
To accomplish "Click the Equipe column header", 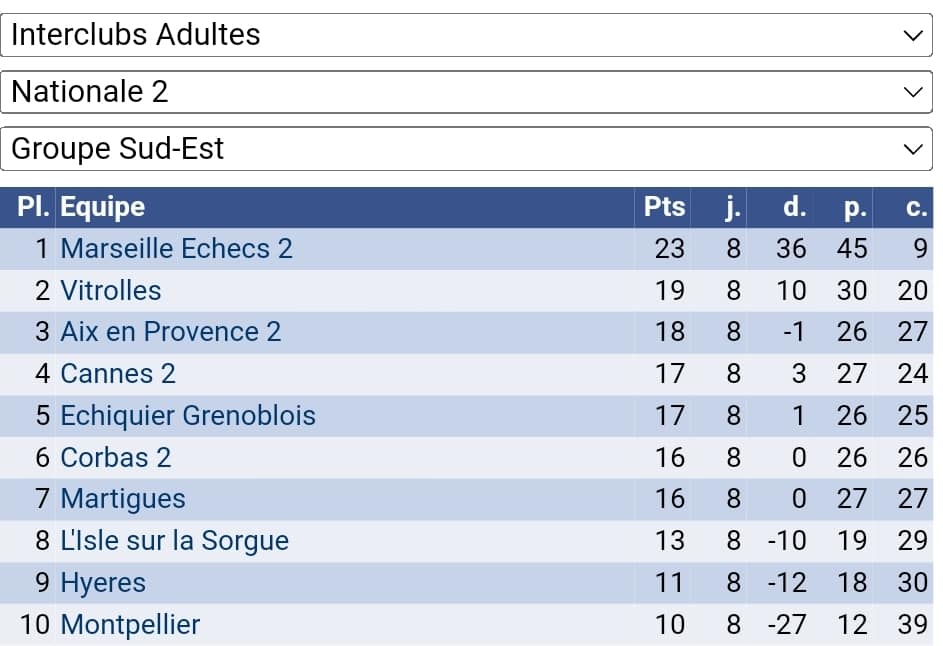I will [102, 207].
